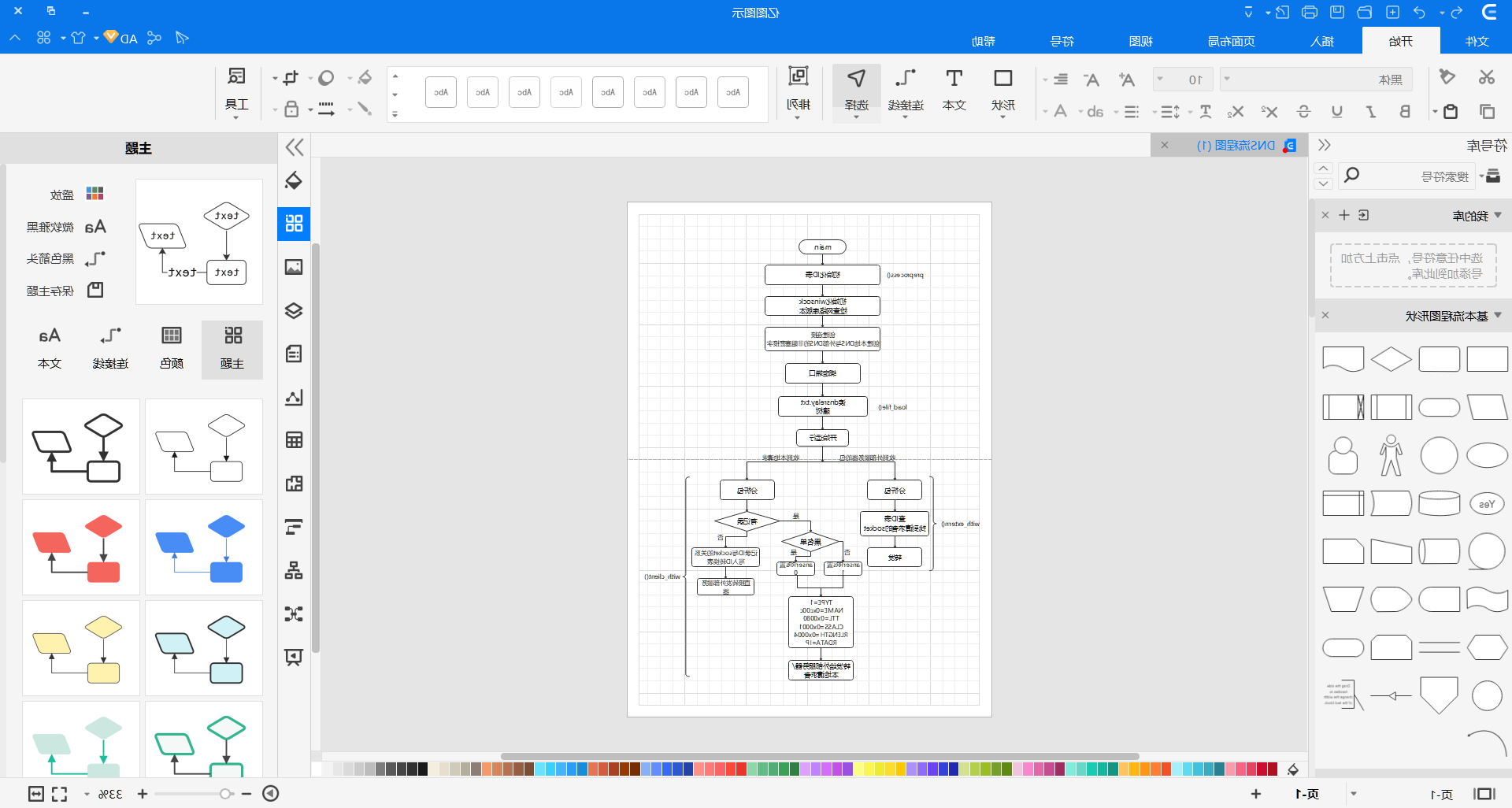Toggle Strikethrough formatting
Image resolution: width=1512 pixels, height=808 pixels.
coord(1303,112)
